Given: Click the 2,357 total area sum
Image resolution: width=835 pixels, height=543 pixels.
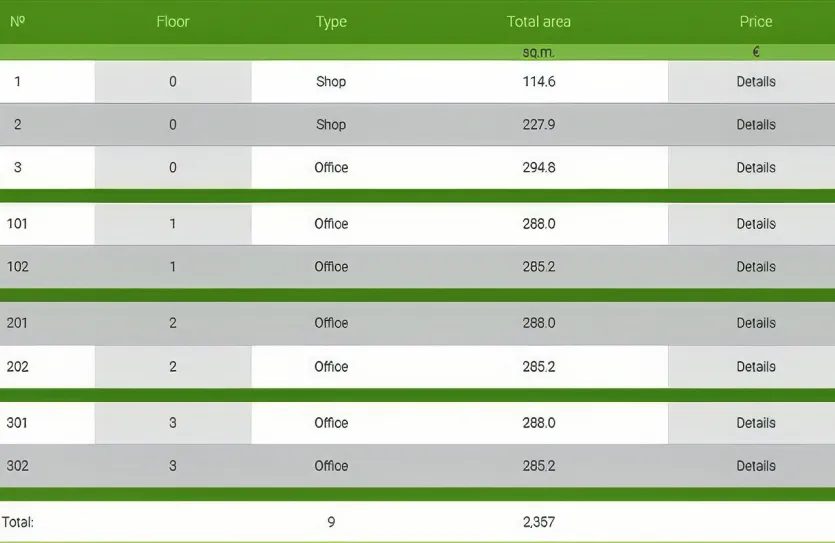Looking at the screenshot, I should [x=538, y=522].
